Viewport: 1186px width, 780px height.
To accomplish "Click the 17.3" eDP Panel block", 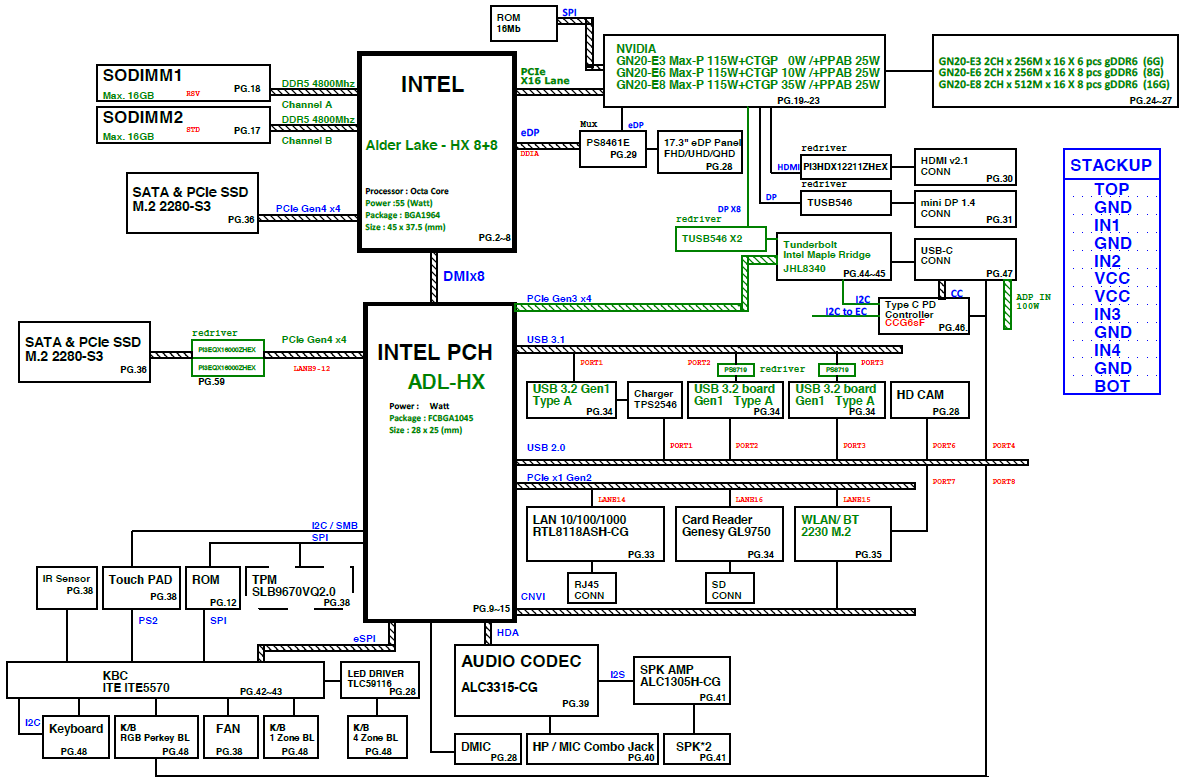I will pyautogui.click(x=700, y=151).
